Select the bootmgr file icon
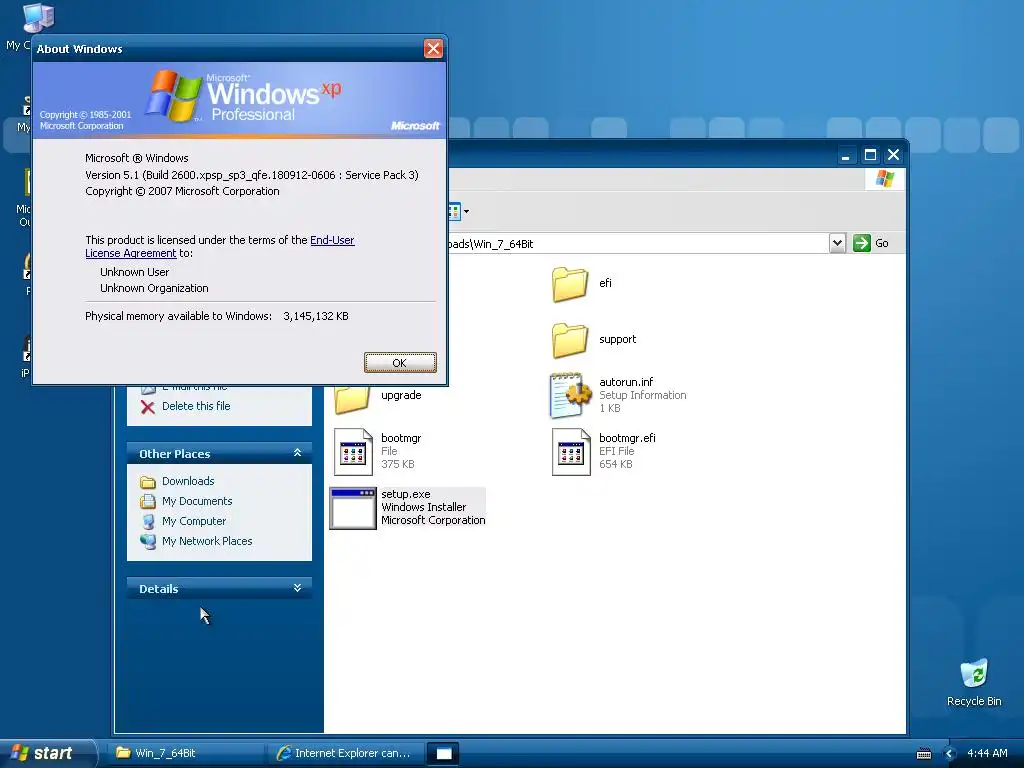This screenshot has height=768, width=1024. (x=353, y=452)
